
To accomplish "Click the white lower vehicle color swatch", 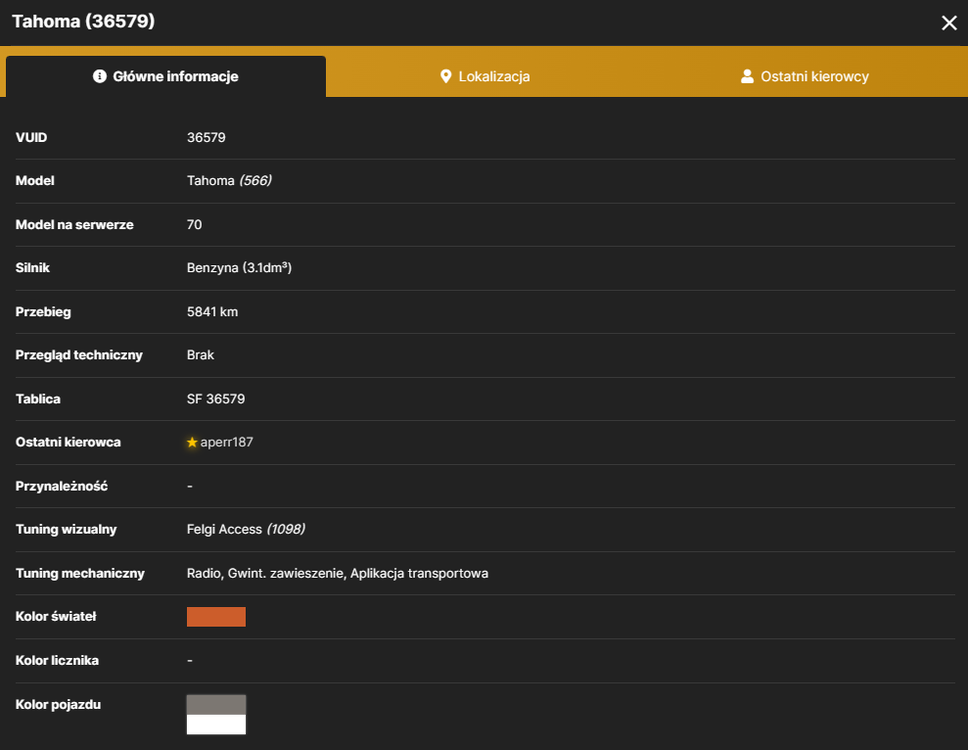I will coord(216,725).
